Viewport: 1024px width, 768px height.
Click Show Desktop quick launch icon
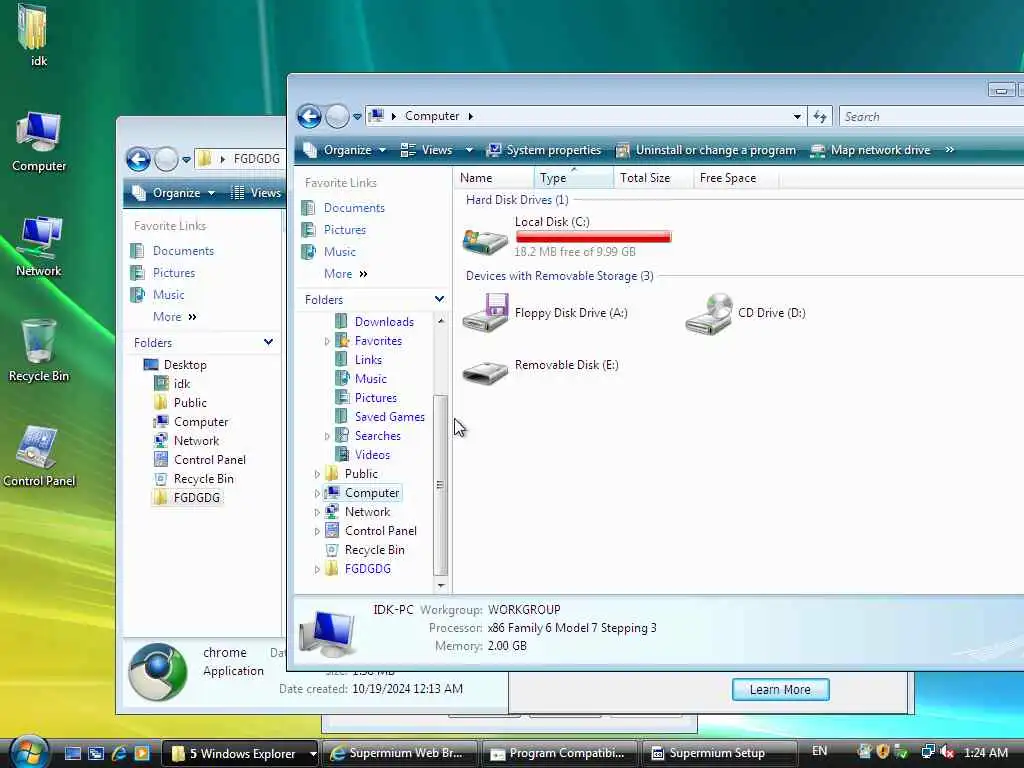[x=72, y=753]
